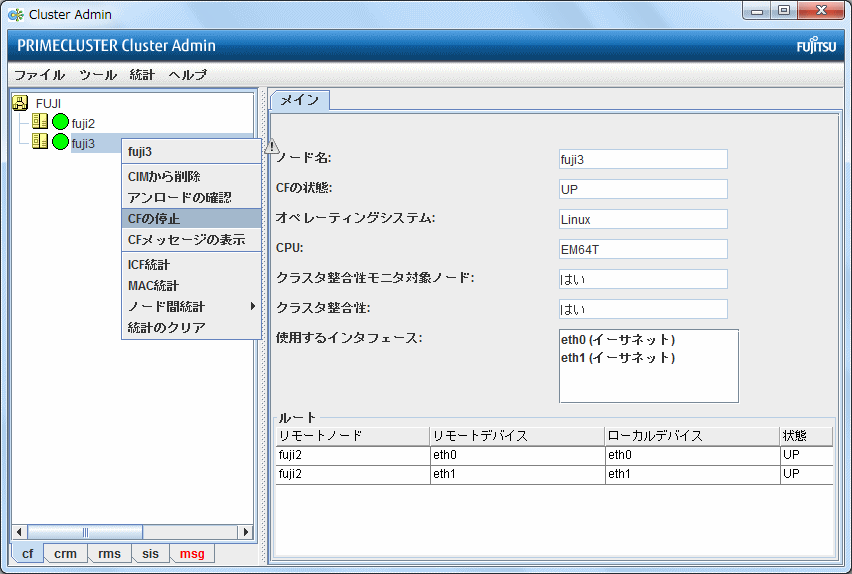Click UP status in the eth1 row
The image size is (852, 574).
pos(806,474)
